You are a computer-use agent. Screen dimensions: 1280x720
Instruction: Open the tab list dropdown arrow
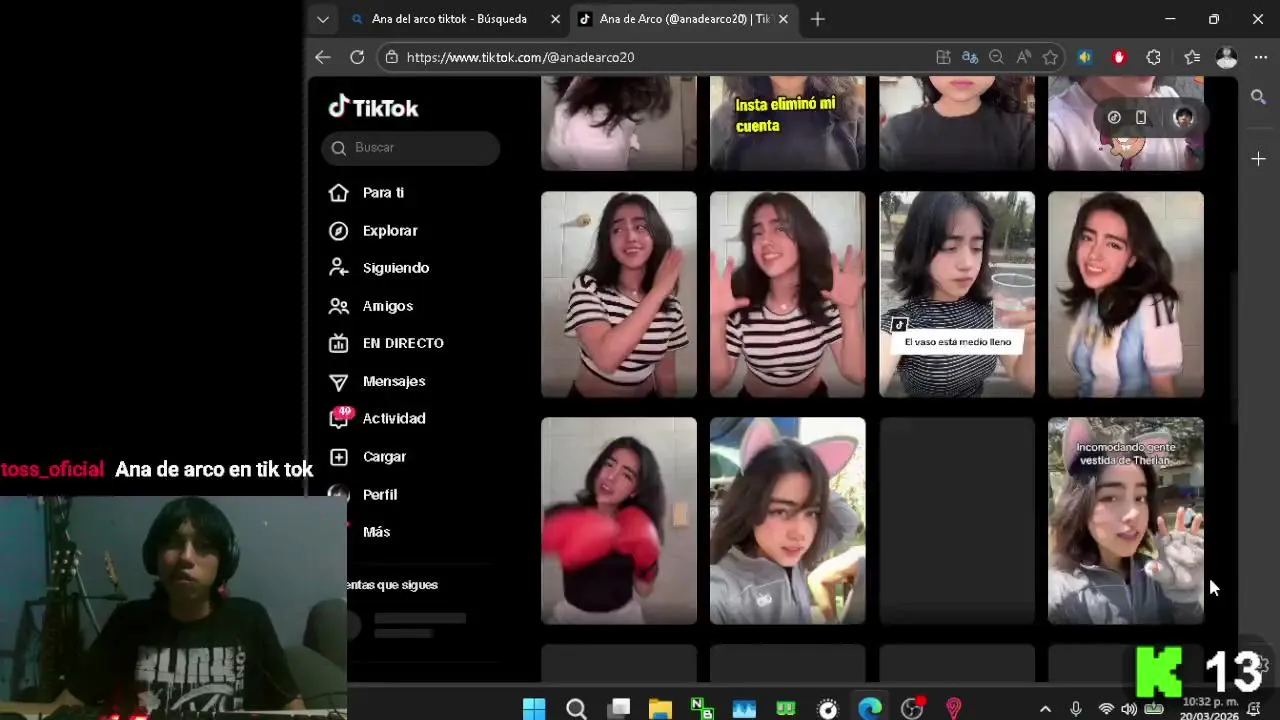pos(322,19)
